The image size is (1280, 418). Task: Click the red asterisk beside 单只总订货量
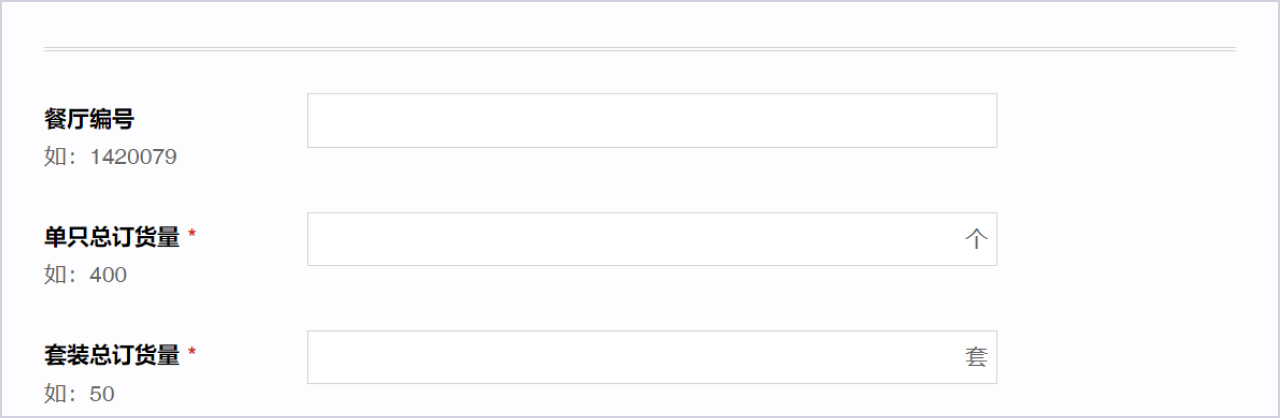click(x=192, y=235)
